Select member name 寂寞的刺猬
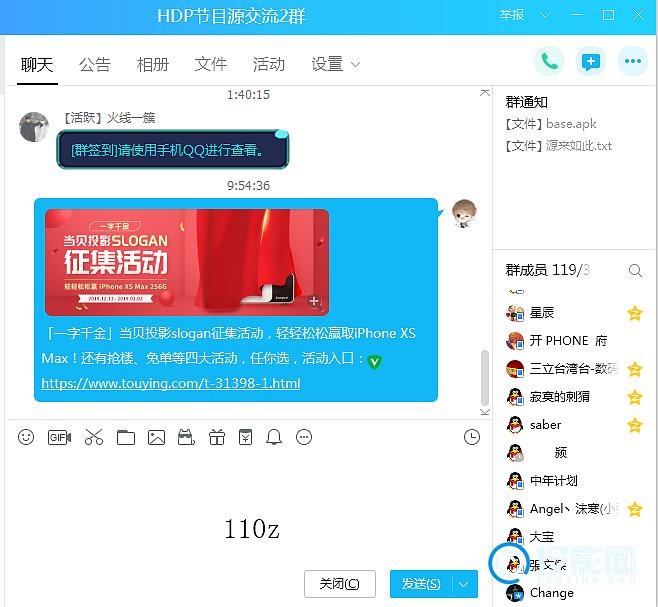 pos(559,397)
